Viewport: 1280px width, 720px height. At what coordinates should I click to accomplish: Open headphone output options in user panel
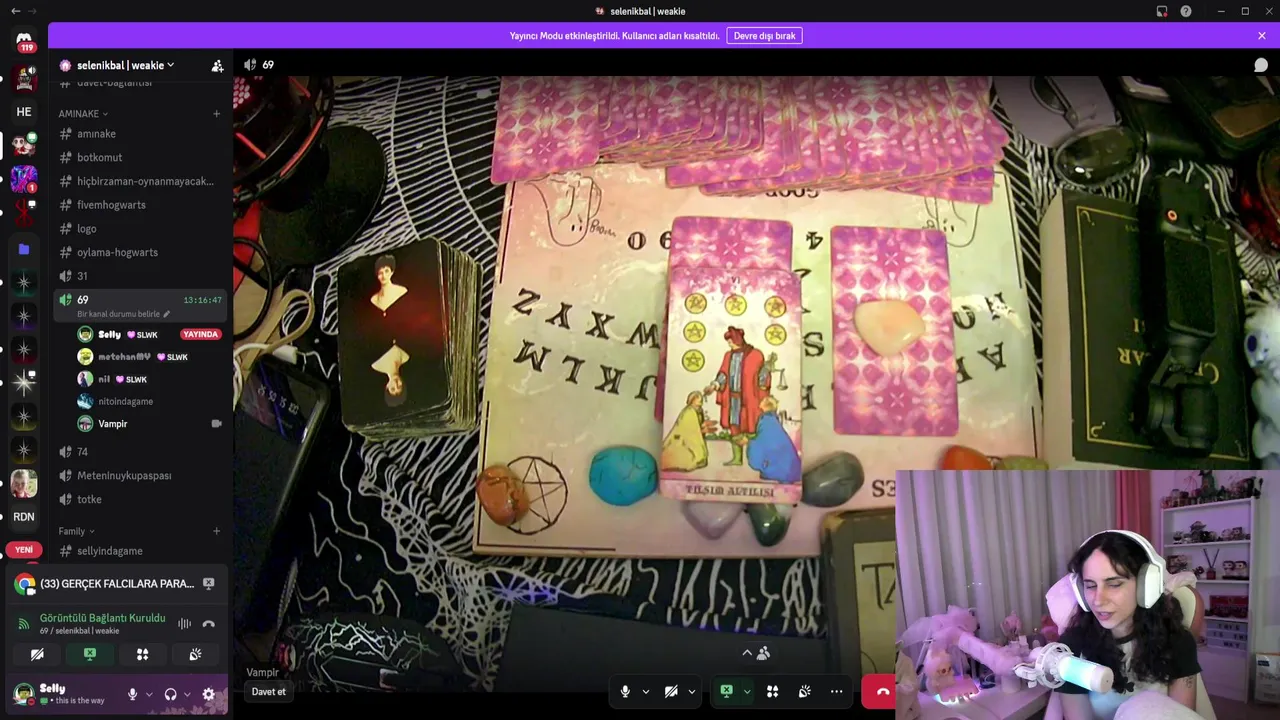pos(187,694)
